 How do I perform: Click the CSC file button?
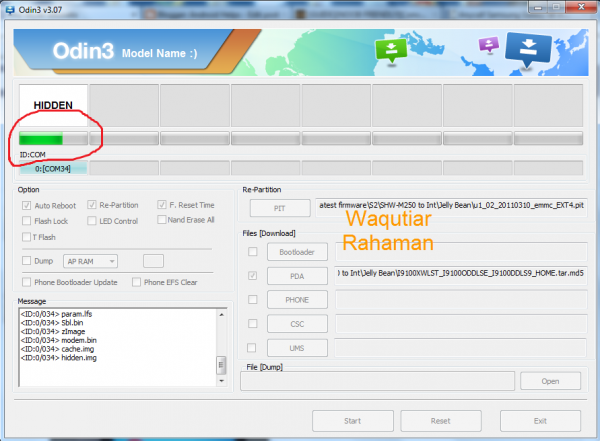pos(297,324)
